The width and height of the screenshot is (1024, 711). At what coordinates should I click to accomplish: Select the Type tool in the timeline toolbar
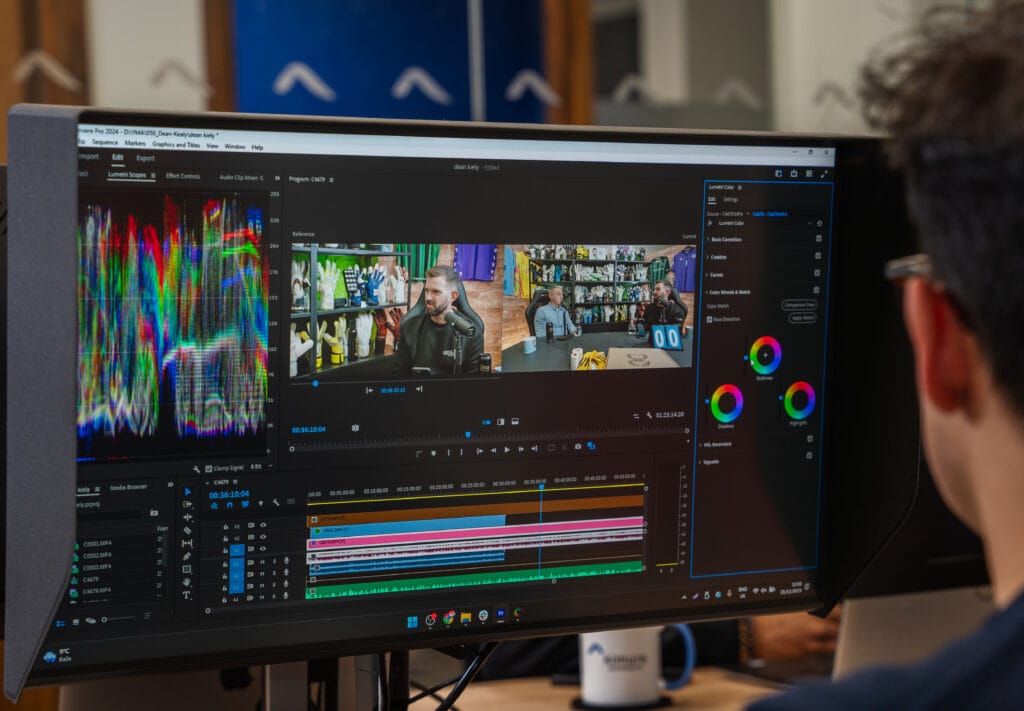coord(186,595)
